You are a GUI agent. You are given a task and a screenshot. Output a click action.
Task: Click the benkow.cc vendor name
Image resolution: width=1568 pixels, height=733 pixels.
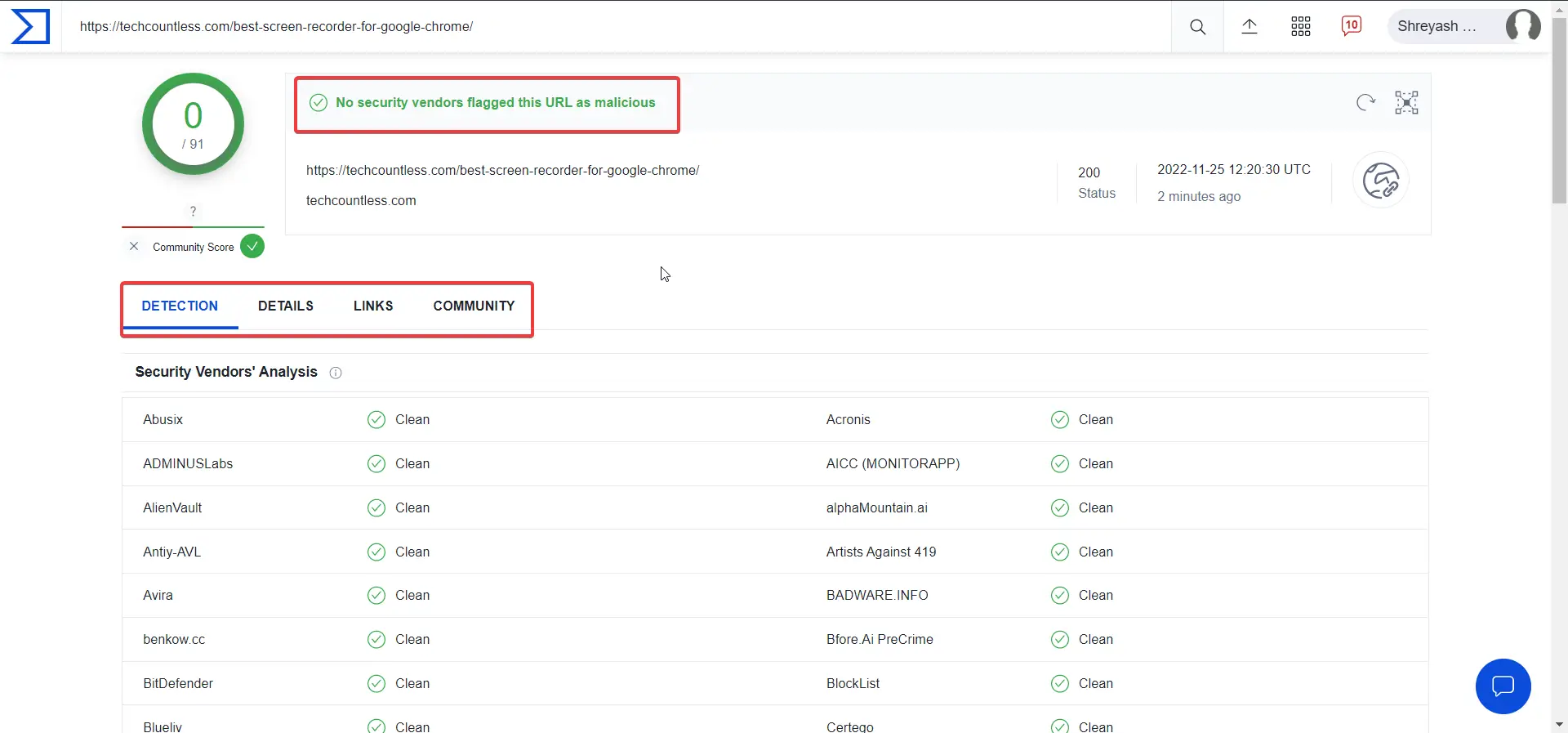tap(174, 639)
